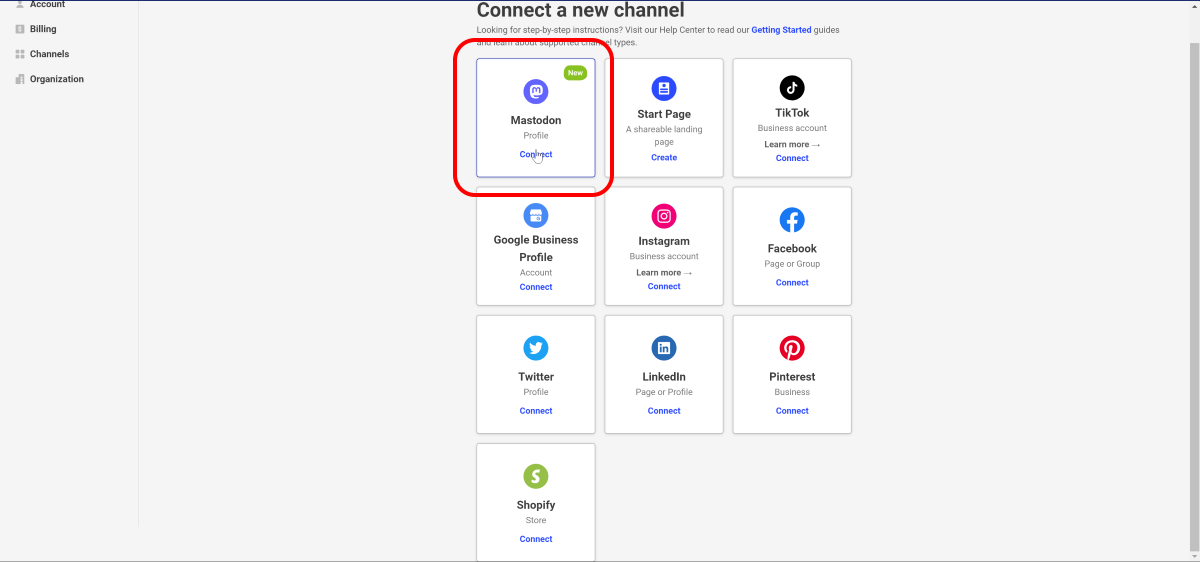Click the 'Twitter' card title
Screen dimensions: 1200x562
[536, 377]
